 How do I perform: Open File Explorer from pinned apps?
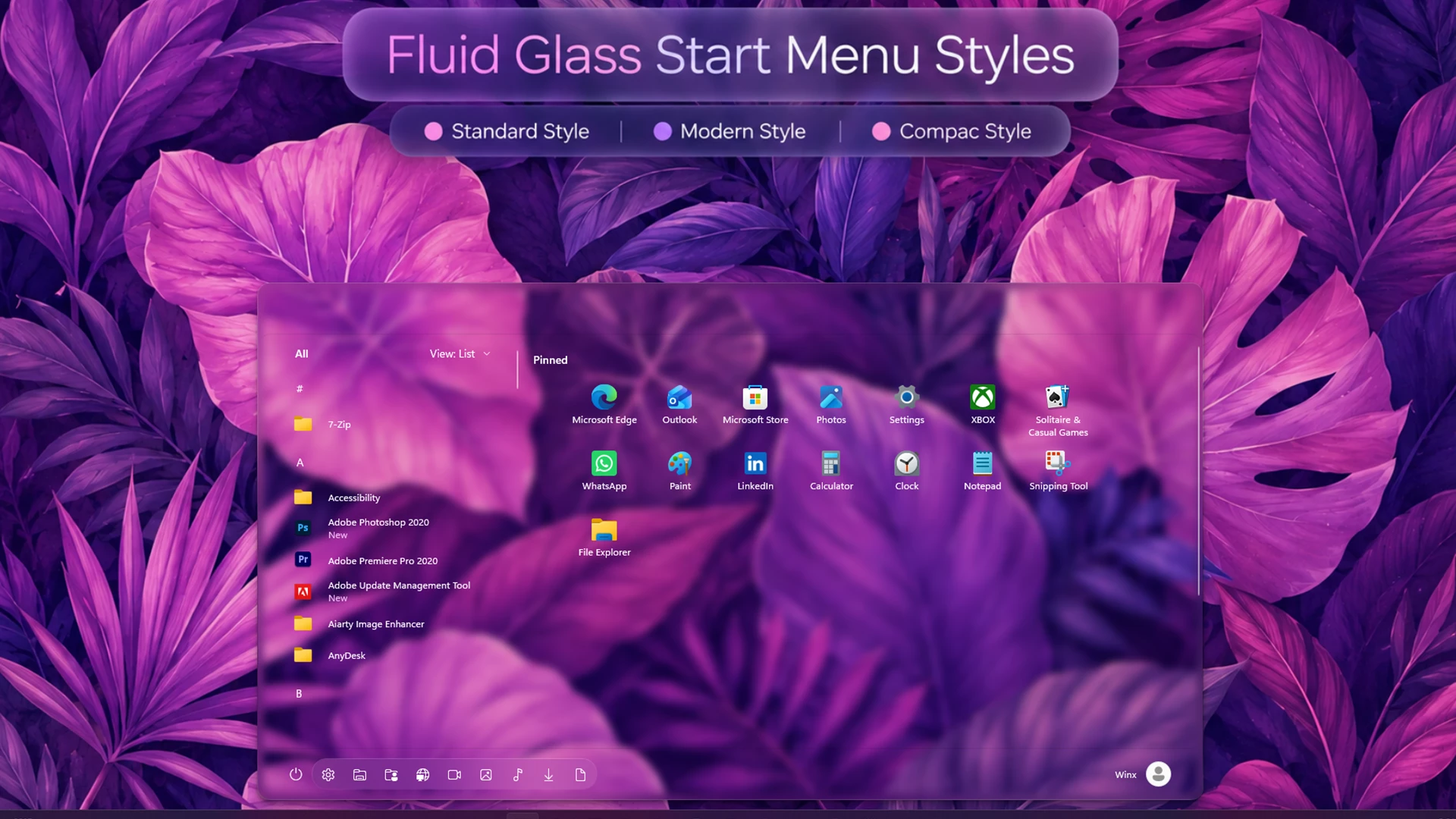604,538
